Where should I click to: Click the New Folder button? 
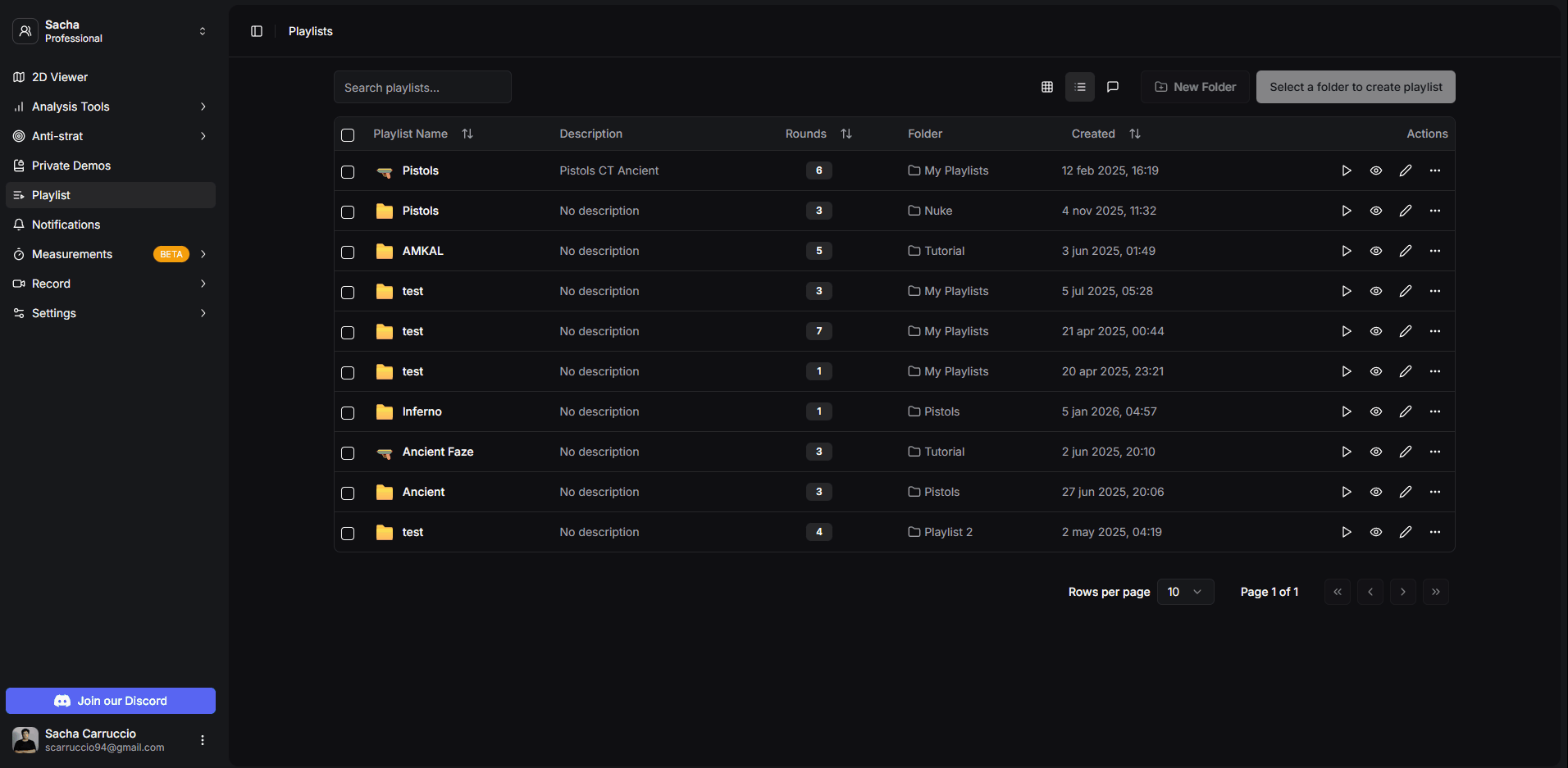click(x=1195, y=86)
